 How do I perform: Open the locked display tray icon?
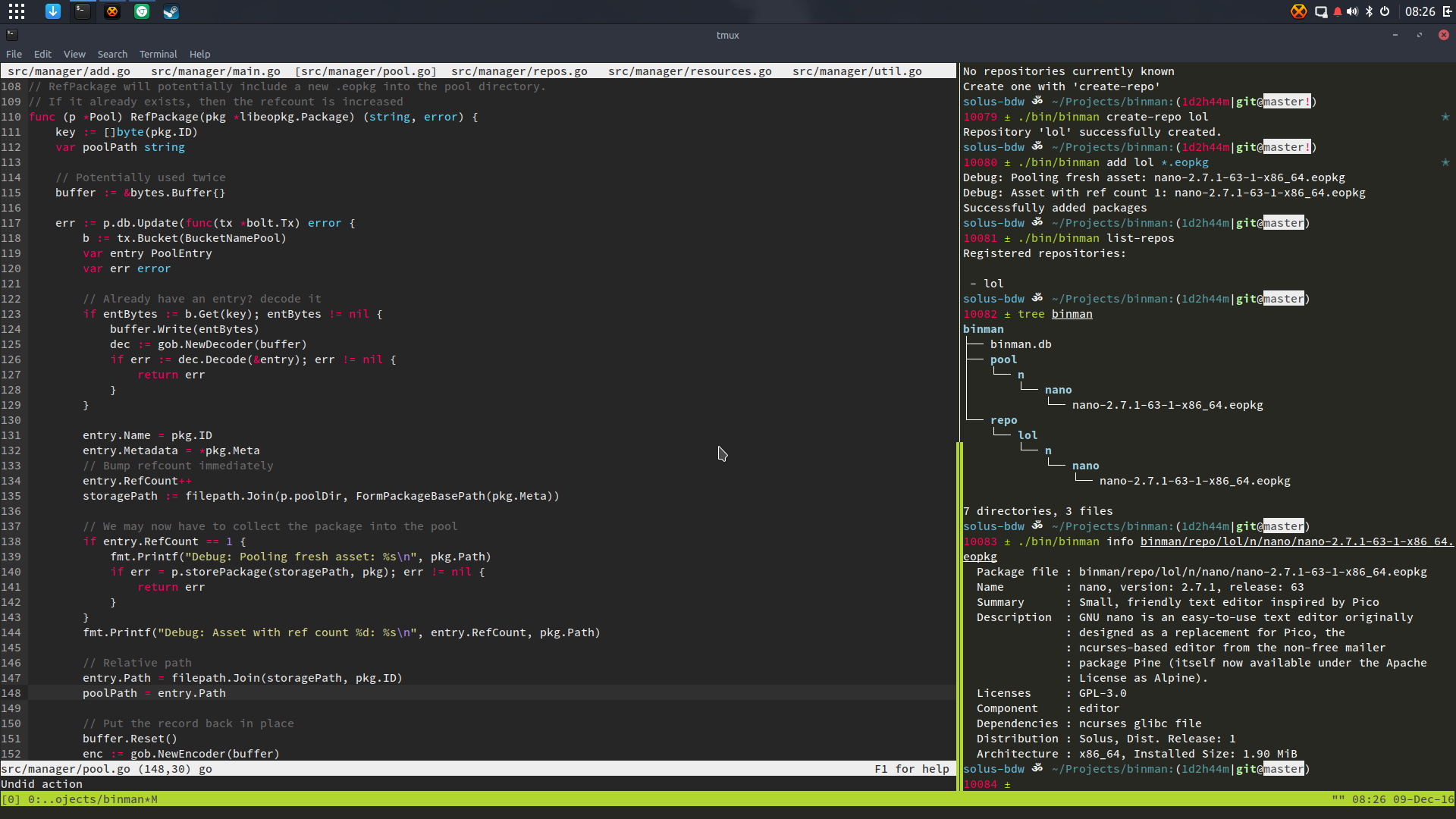click(x=1321, y=11)
